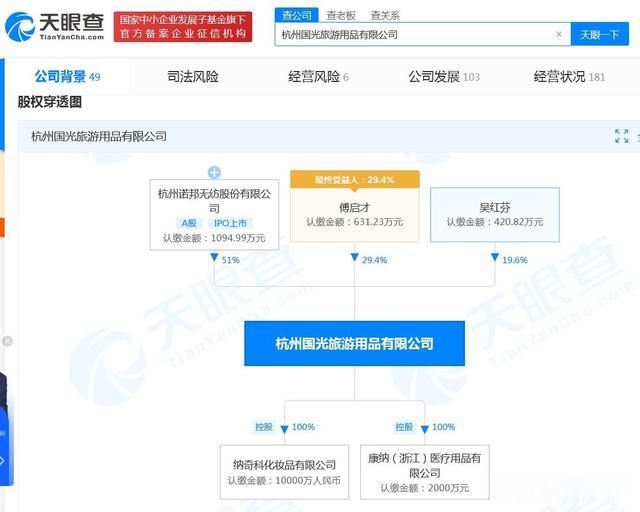Click the 认缴金额：2000万元 value
Viewport: 640px width, 512px height.
[424, 488]
